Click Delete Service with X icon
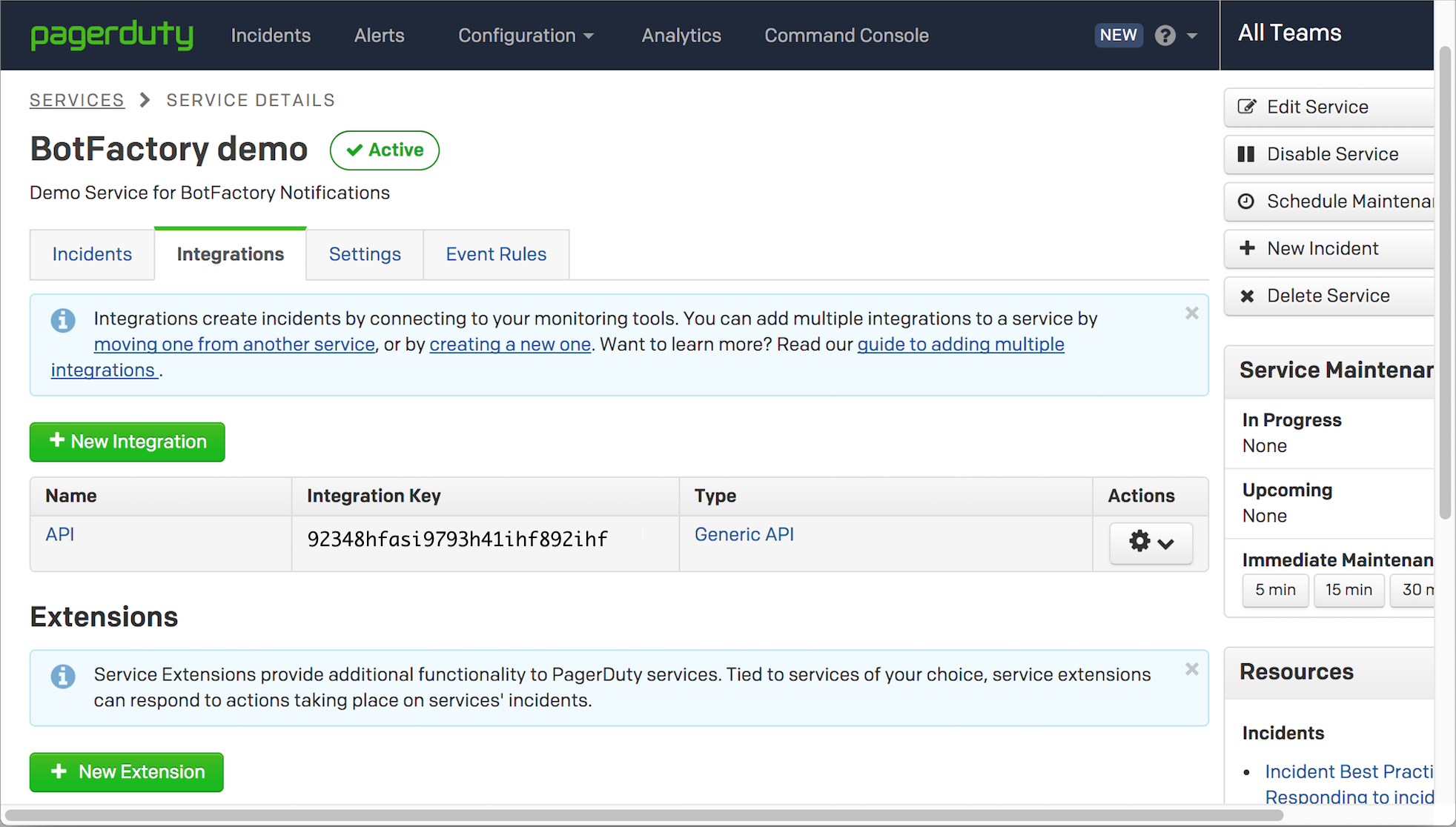 1328,296
